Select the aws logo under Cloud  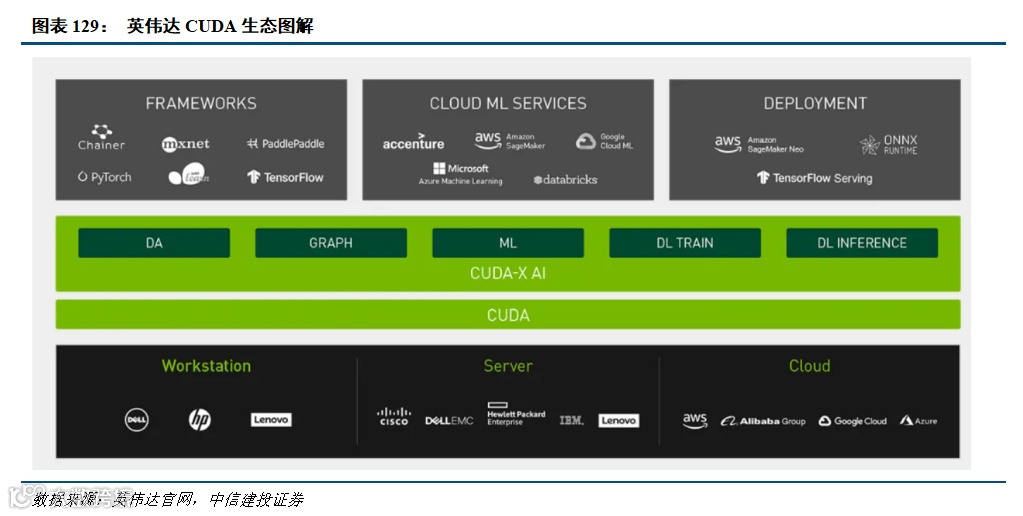pyautogui.click(x=695, y=421)
